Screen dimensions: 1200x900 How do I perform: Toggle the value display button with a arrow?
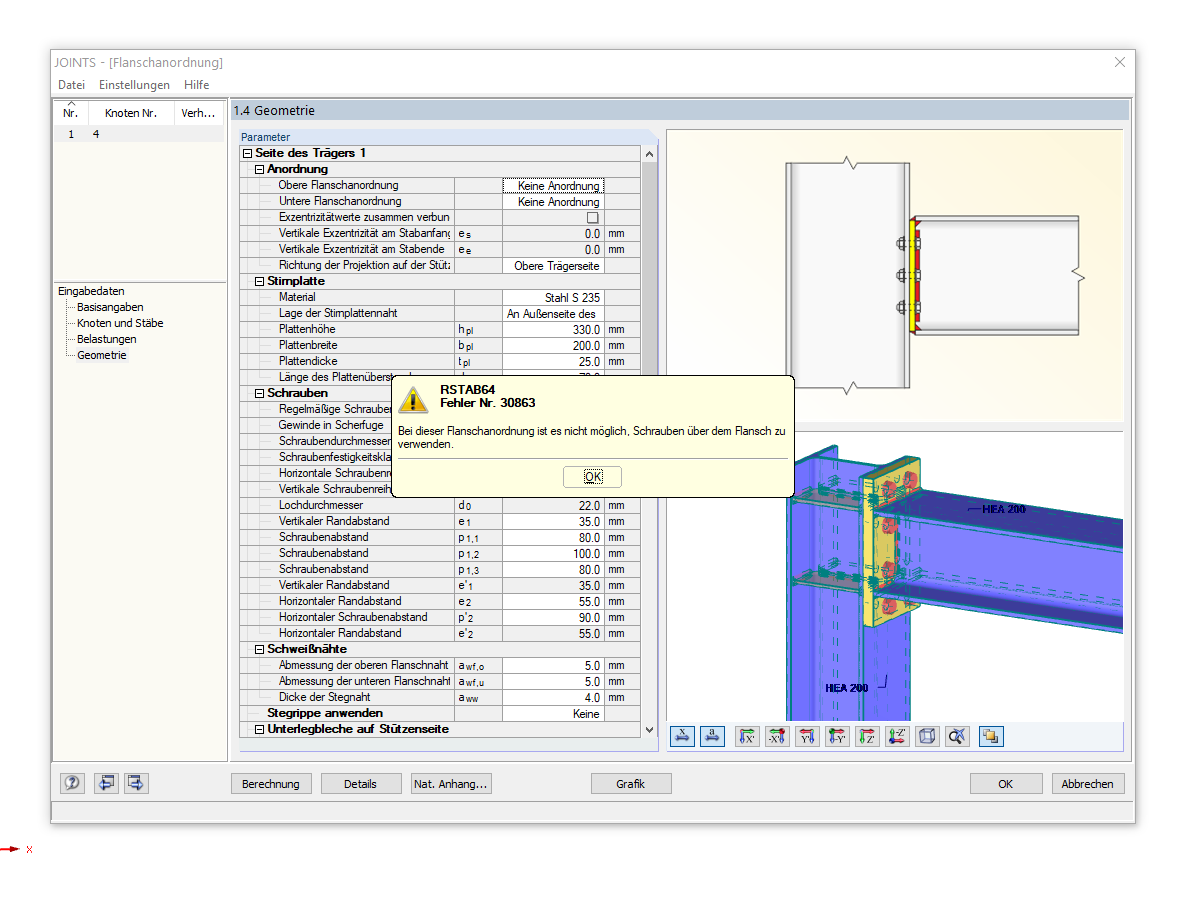tap(712, 737)
